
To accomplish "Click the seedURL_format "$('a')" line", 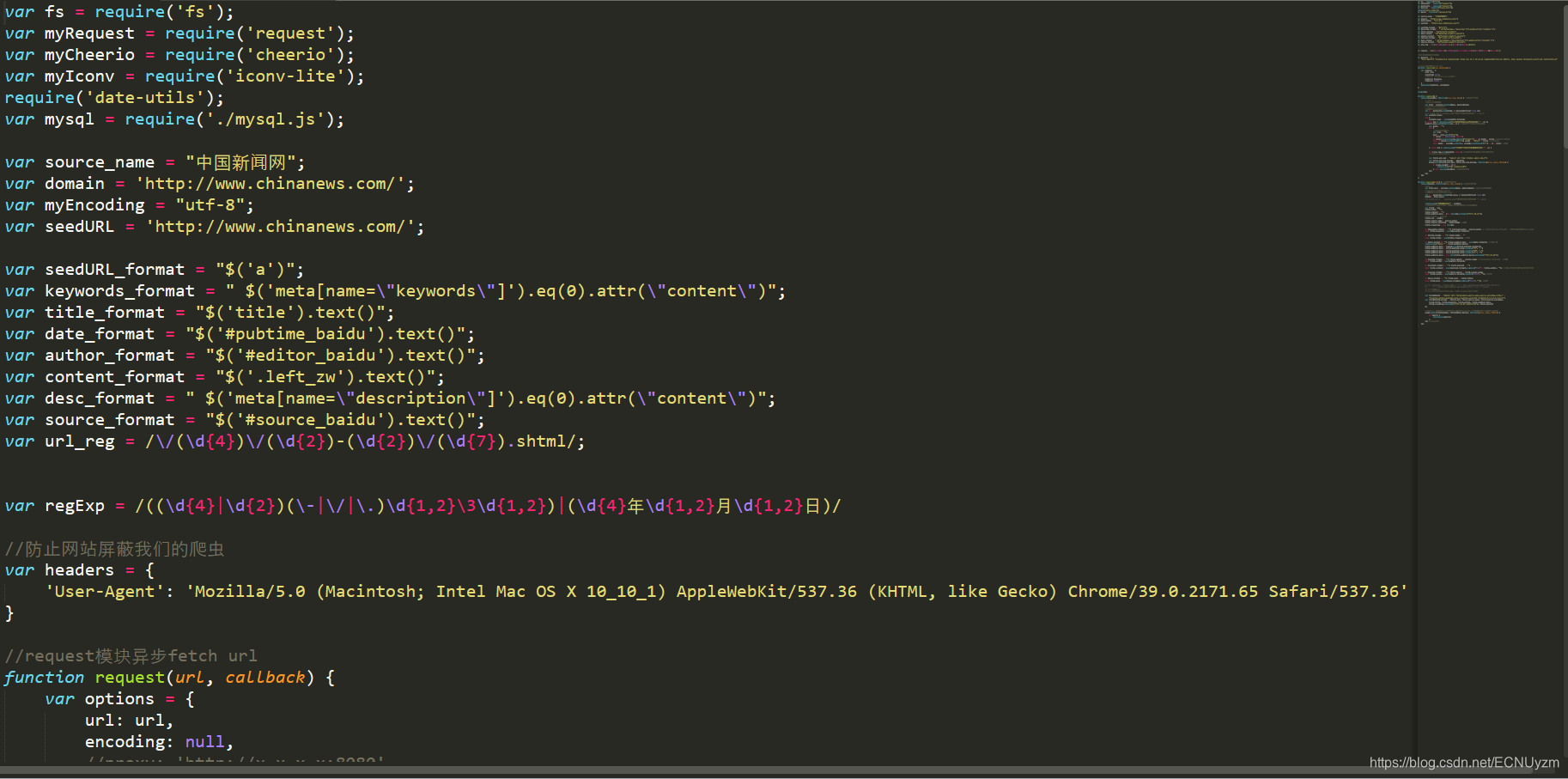I will coord(155,270).
